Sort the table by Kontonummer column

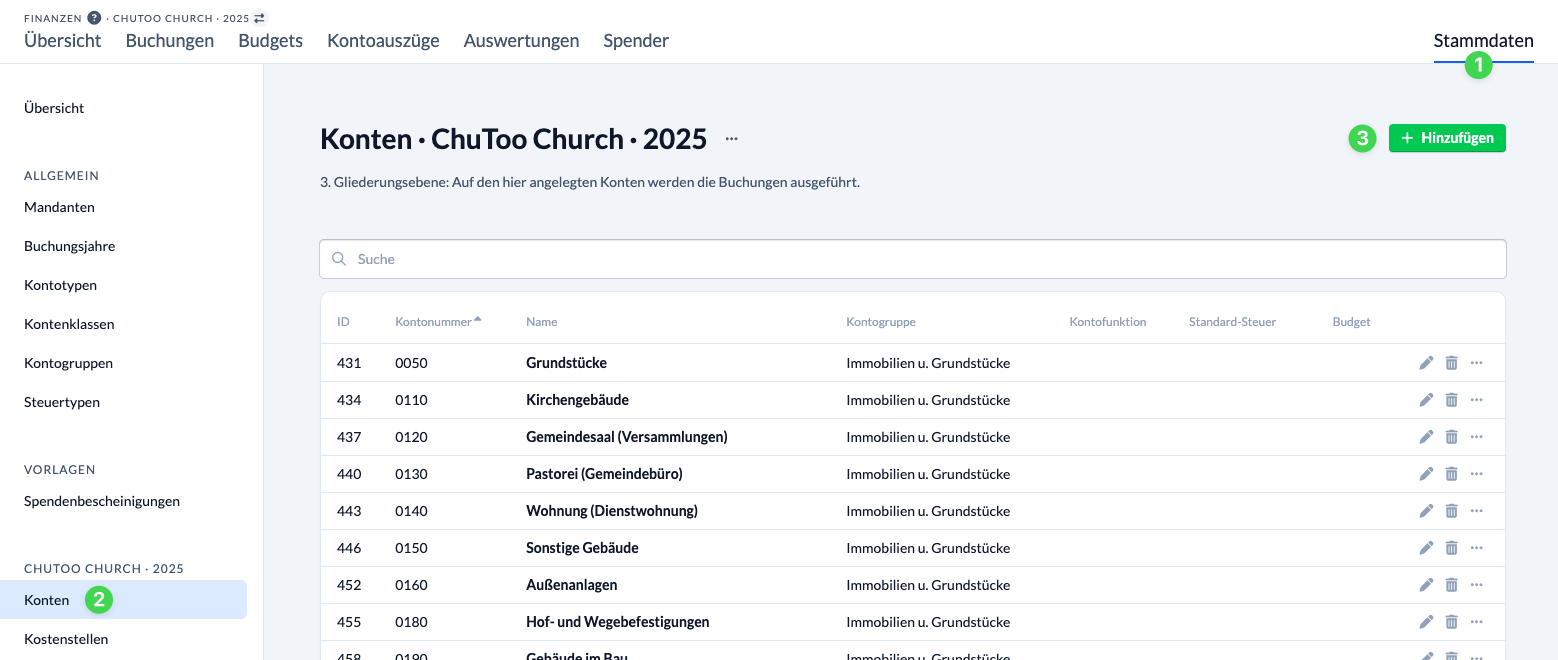pos(432,322)
